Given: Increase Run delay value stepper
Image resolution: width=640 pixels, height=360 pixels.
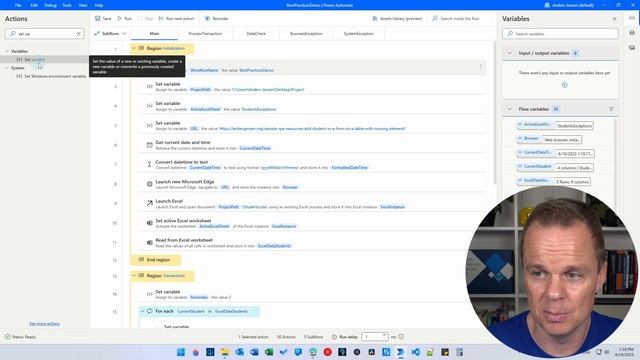Looking at the screenshot, I should 384,335.
